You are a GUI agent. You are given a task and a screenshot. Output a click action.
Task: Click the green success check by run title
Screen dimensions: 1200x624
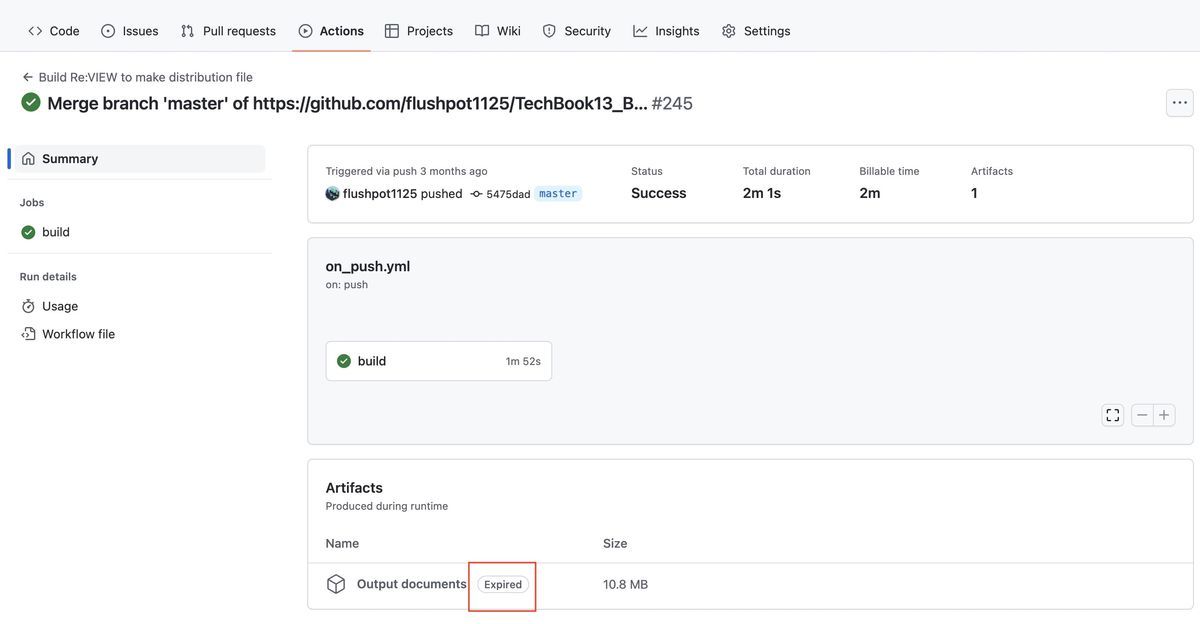(31, 102)
